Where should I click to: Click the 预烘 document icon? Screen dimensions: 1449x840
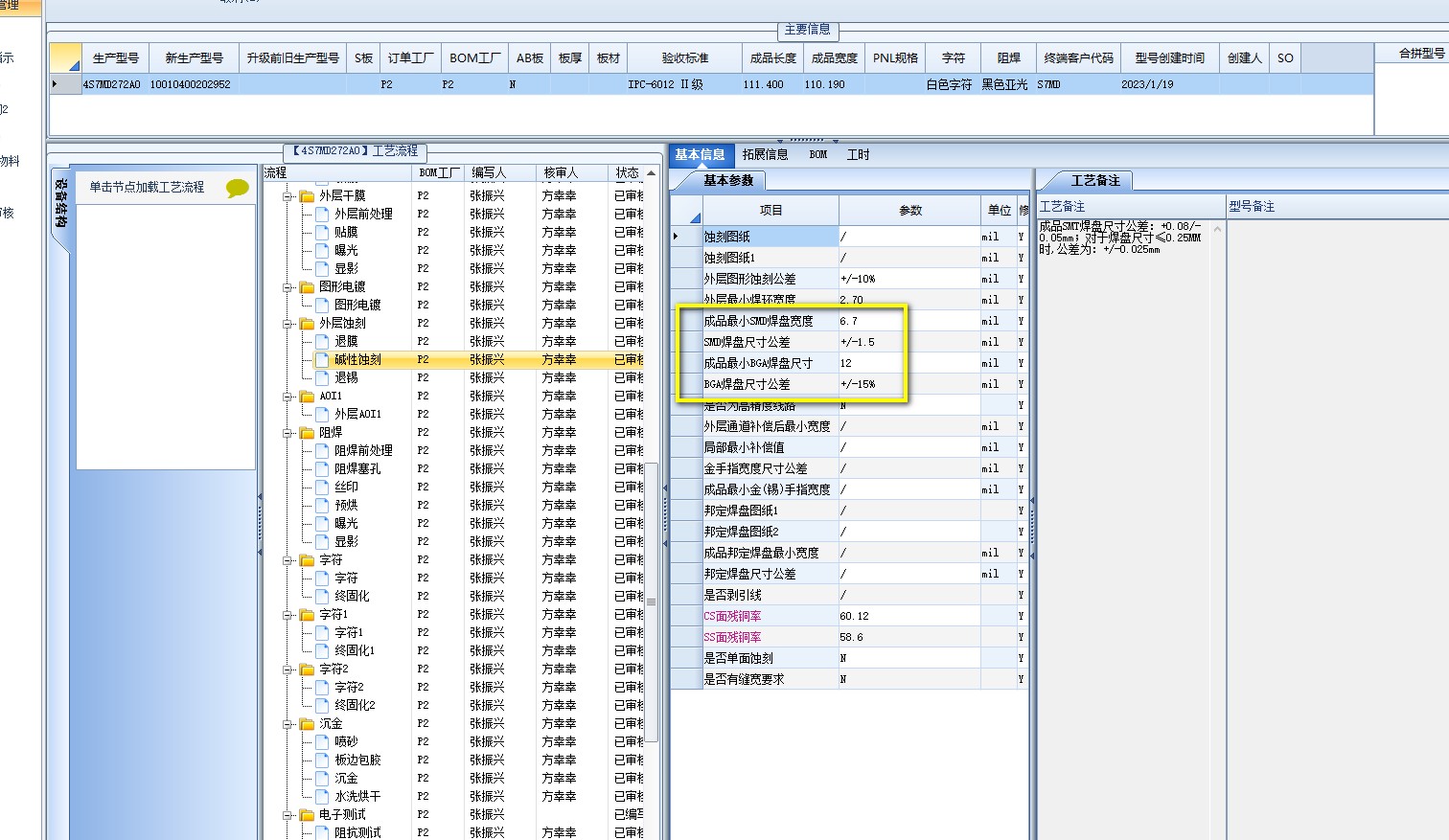click(322, 505)
